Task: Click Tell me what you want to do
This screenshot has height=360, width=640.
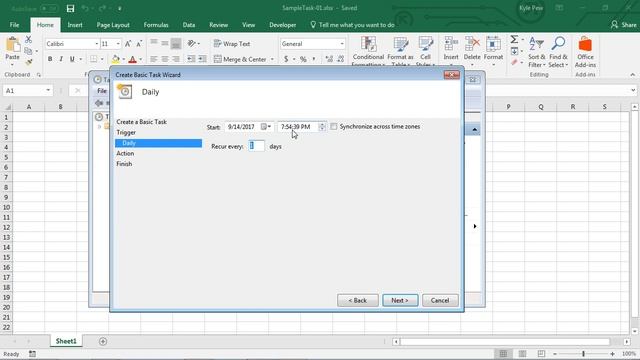Action: pyautogui.click(x=352, y=25)
